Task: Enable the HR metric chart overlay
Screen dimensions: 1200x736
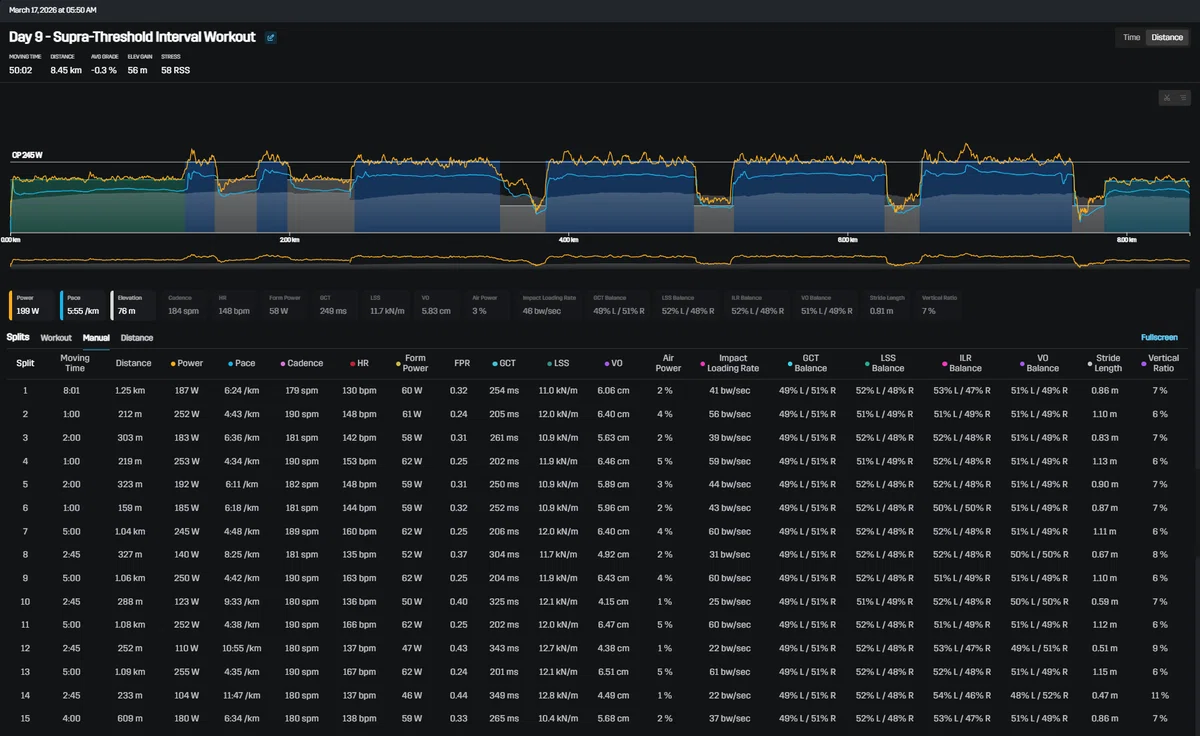Action: (x=236, y=305)
